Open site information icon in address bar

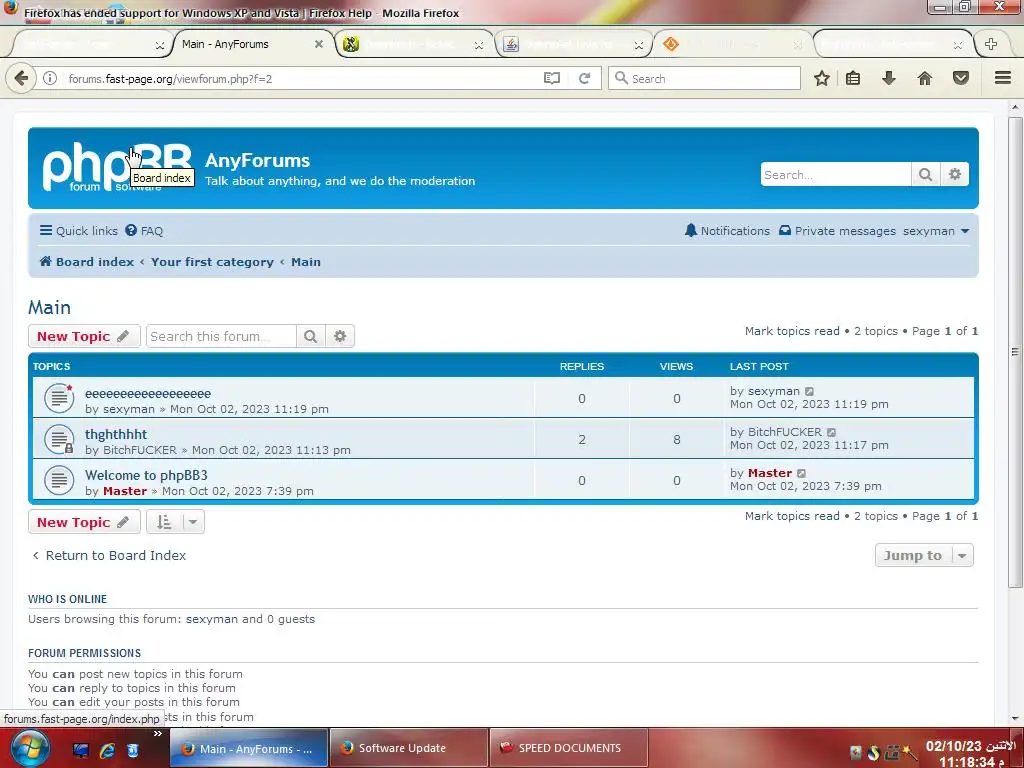pos(50,79)
